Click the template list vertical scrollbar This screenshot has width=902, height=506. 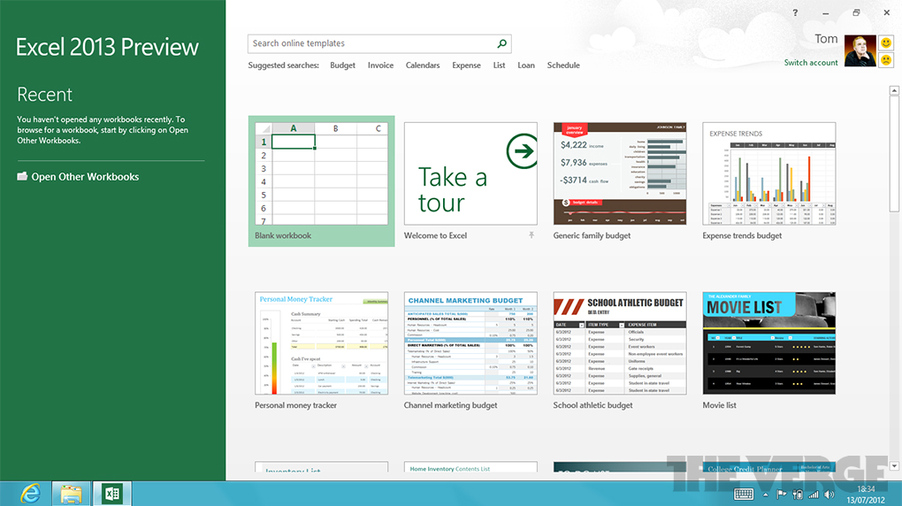pos(893,150)
